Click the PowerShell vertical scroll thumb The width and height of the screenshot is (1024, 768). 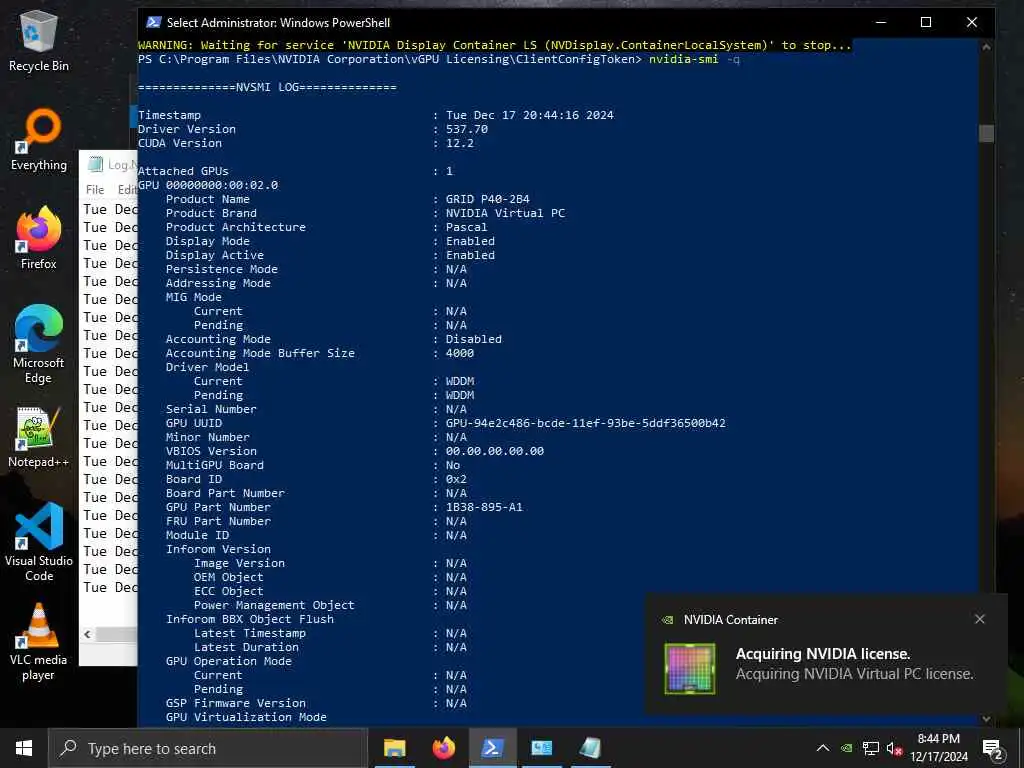pyautogui.click(x=986, y=133)
